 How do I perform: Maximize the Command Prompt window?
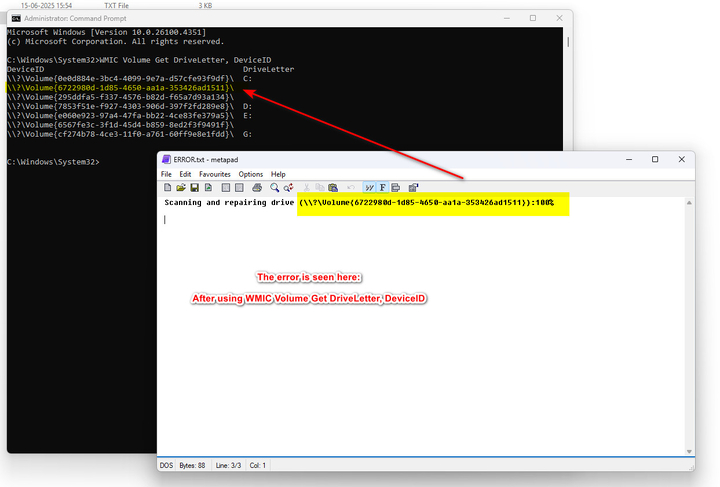pyautogui.click(x=533, y=18)
